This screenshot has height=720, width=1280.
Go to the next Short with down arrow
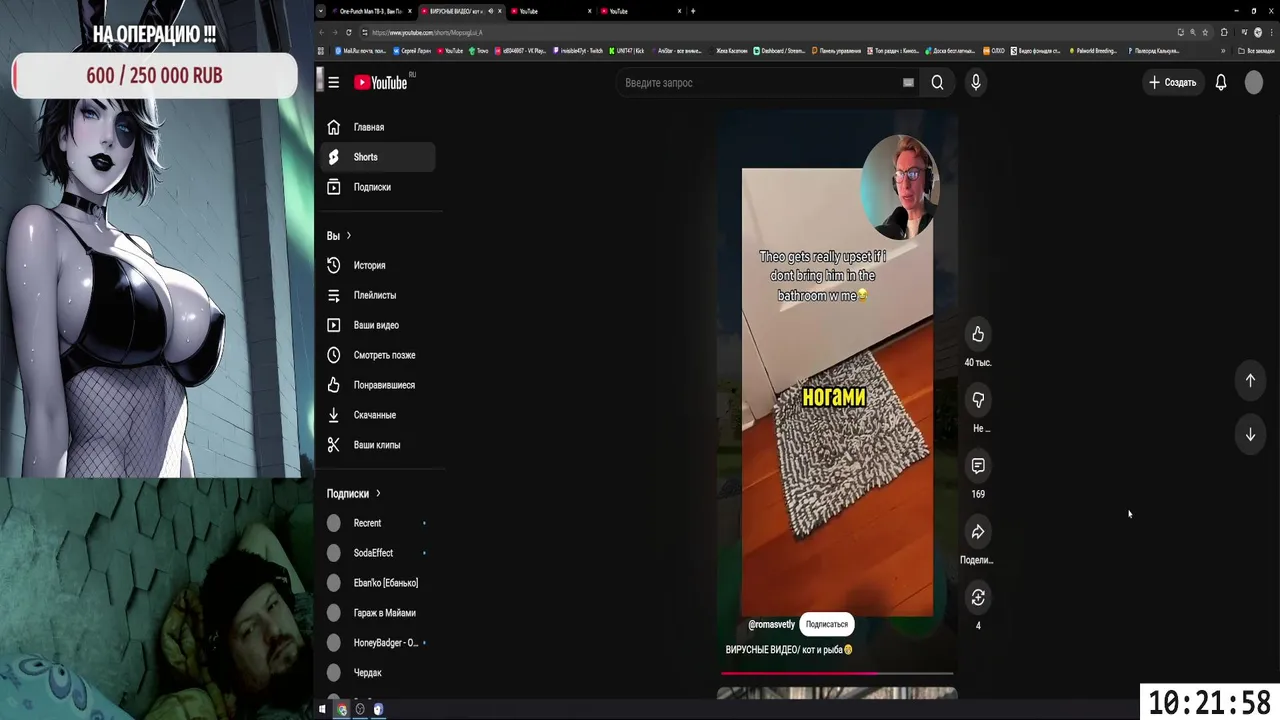[x=1250, y=435]
